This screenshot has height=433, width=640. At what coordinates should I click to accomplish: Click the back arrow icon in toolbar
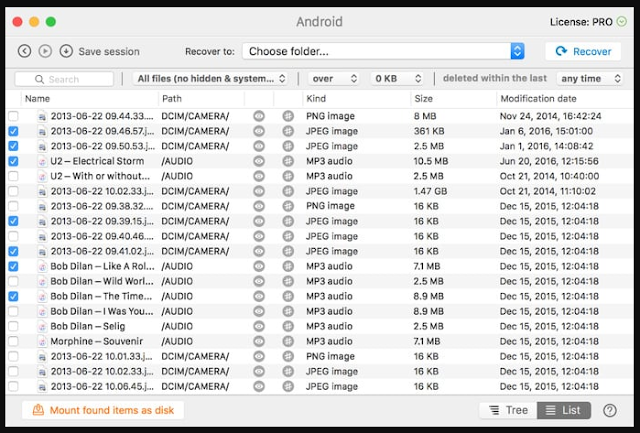click(24, 51)
